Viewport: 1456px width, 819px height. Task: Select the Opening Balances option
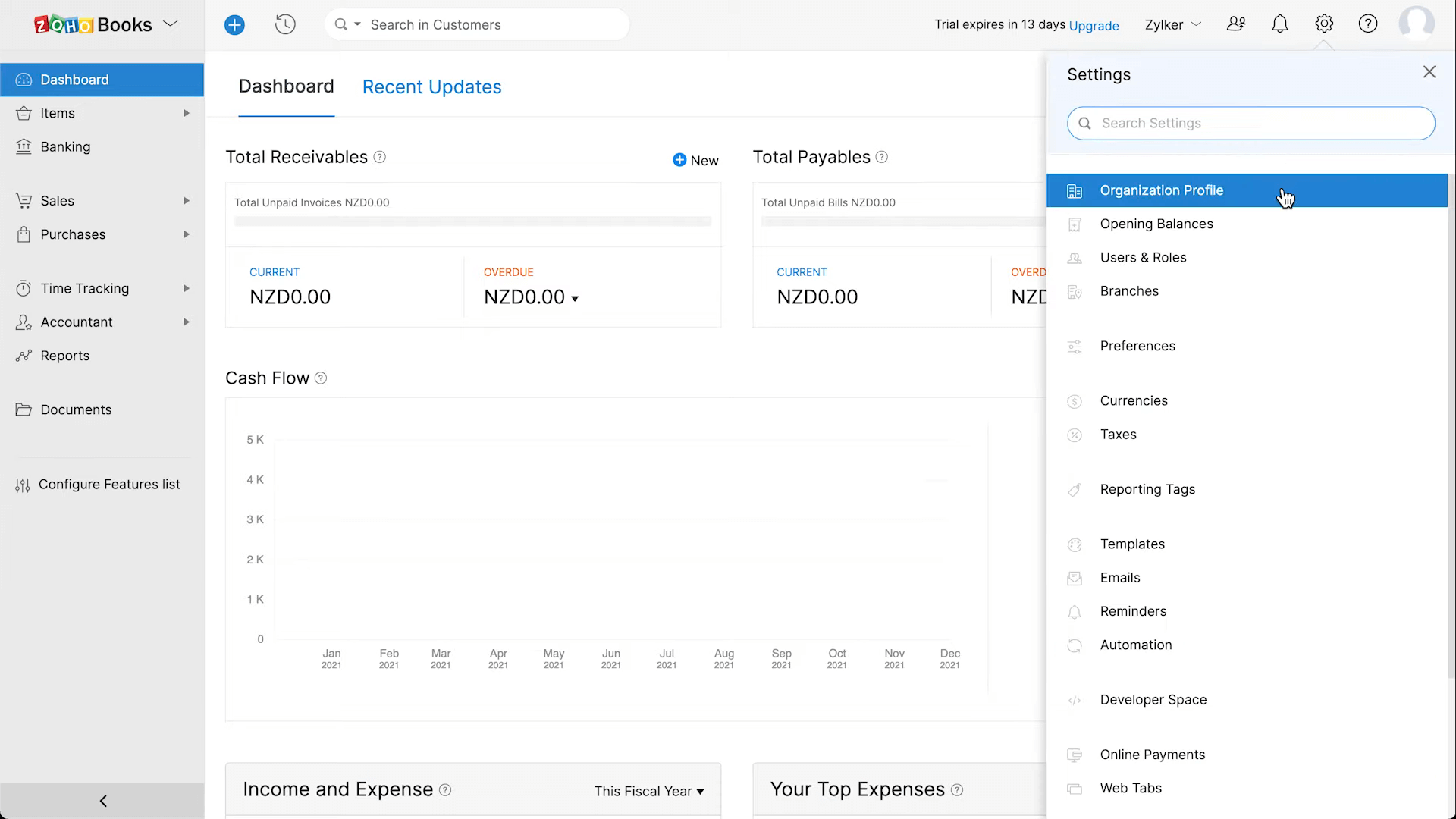coord(1157,223)
